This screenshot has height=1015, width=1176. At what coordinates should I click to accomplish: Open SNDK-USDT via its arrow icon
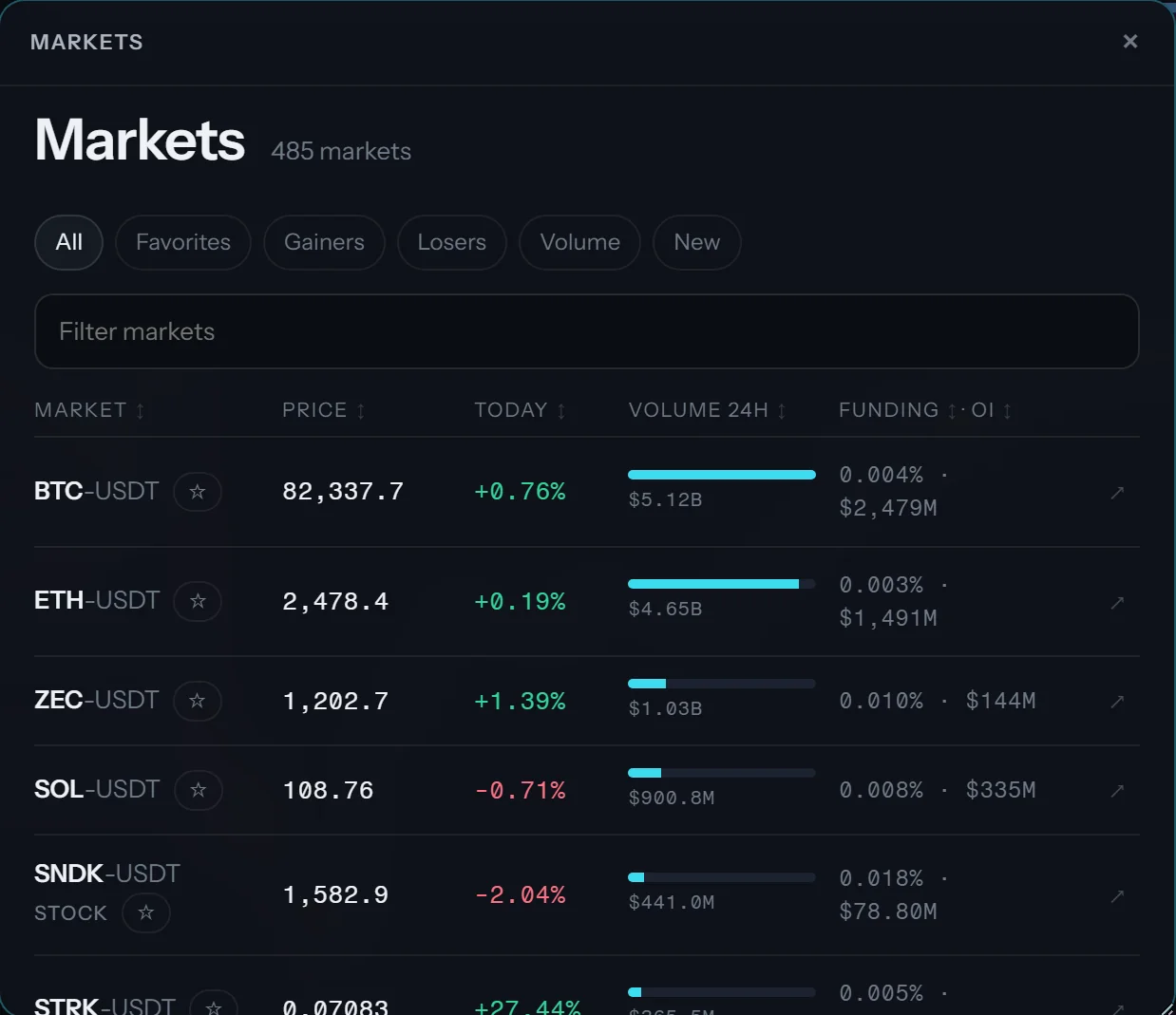click(x=1117, y=895)
